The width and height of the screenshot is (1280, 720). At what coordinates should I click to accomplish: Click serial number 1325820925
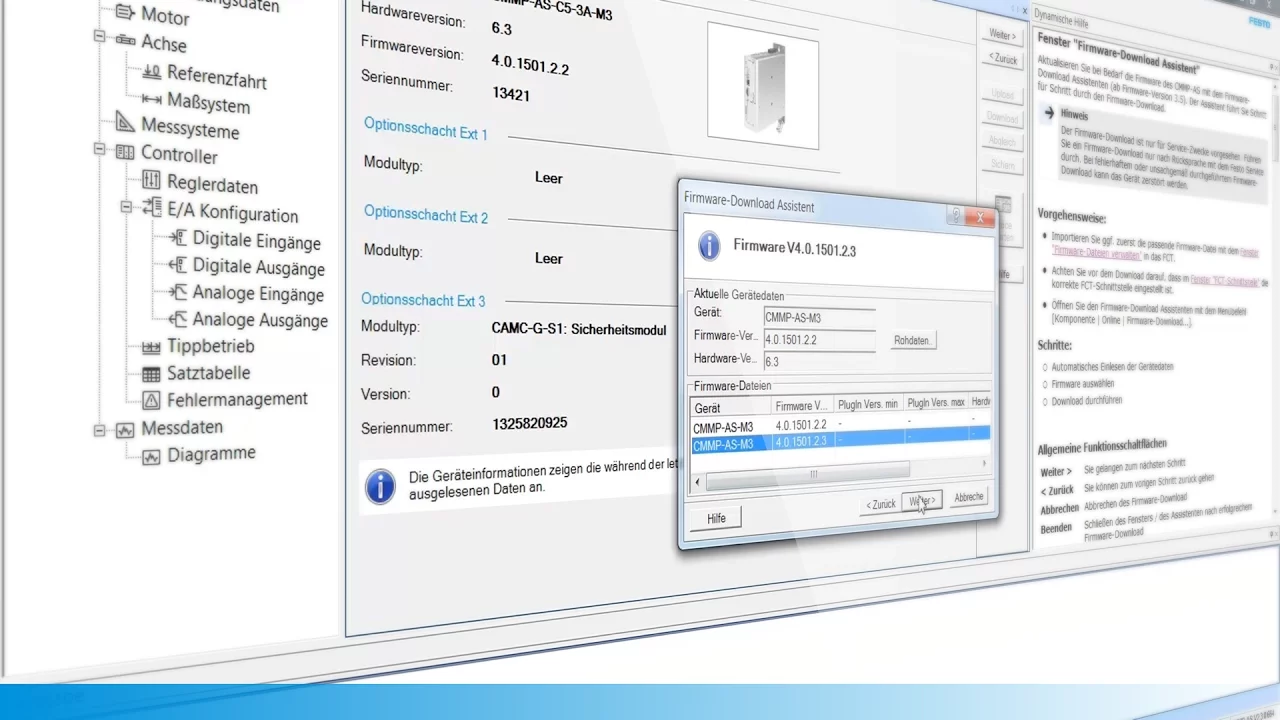point(530,424)
